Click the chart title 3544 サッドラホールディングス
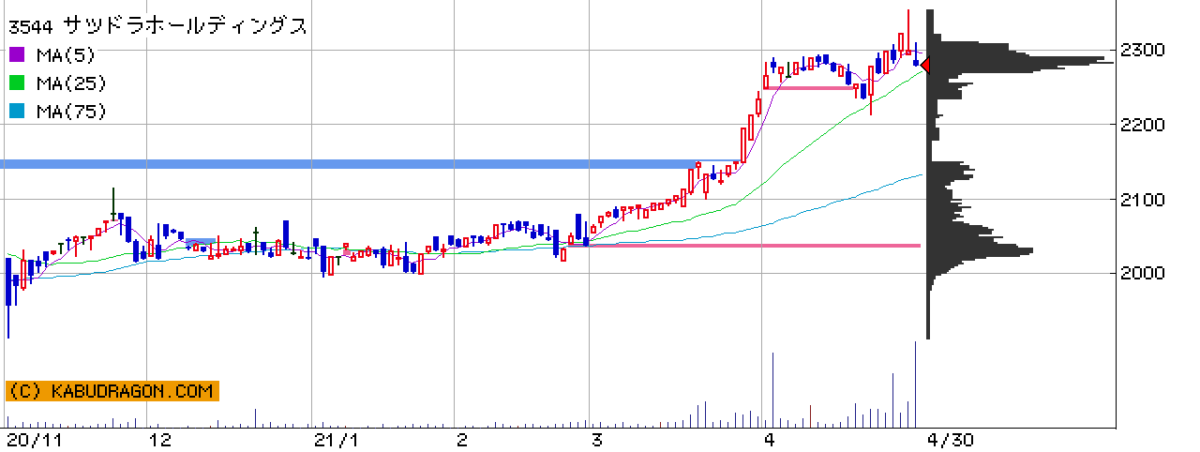Image resolution: width=1200 pixels, height=452 pixels. [159, 26]
